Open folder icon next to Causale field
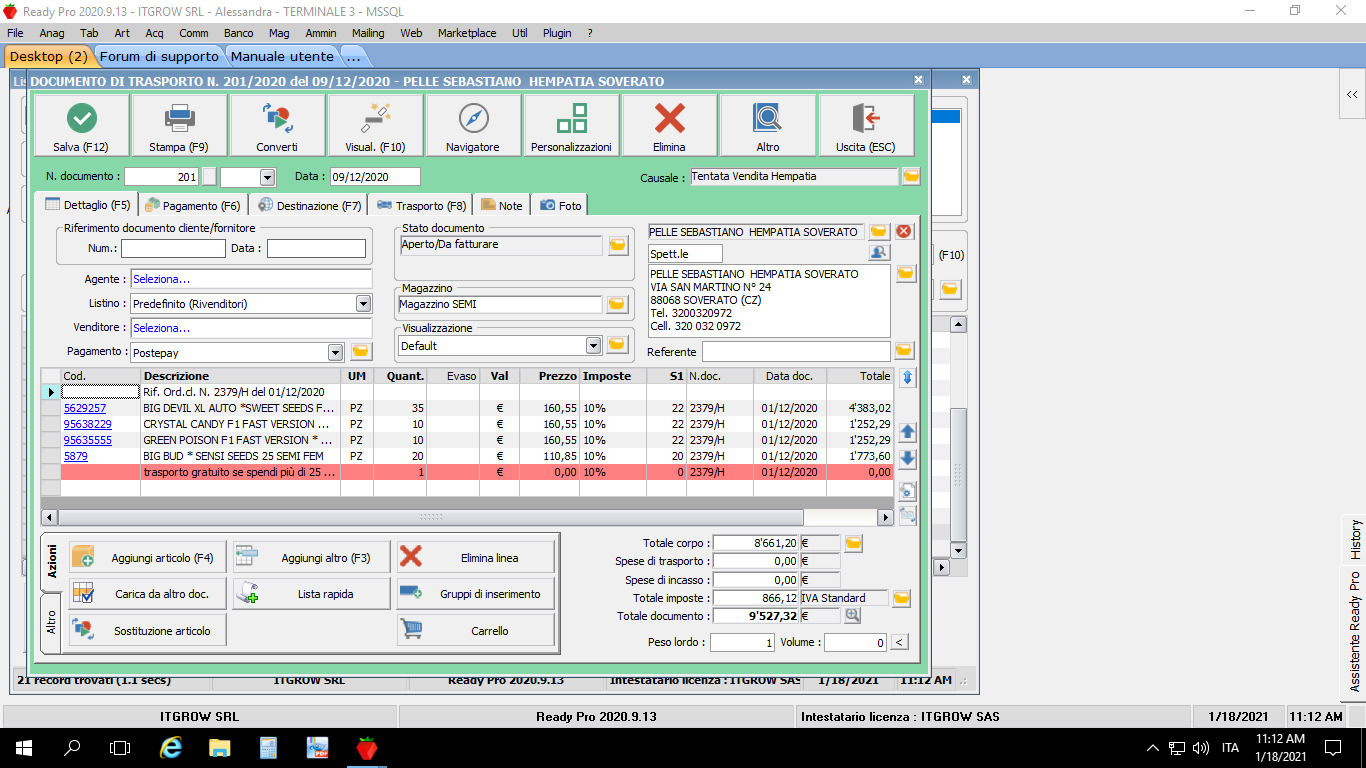 pyautogui.click(x=911, y=176)
